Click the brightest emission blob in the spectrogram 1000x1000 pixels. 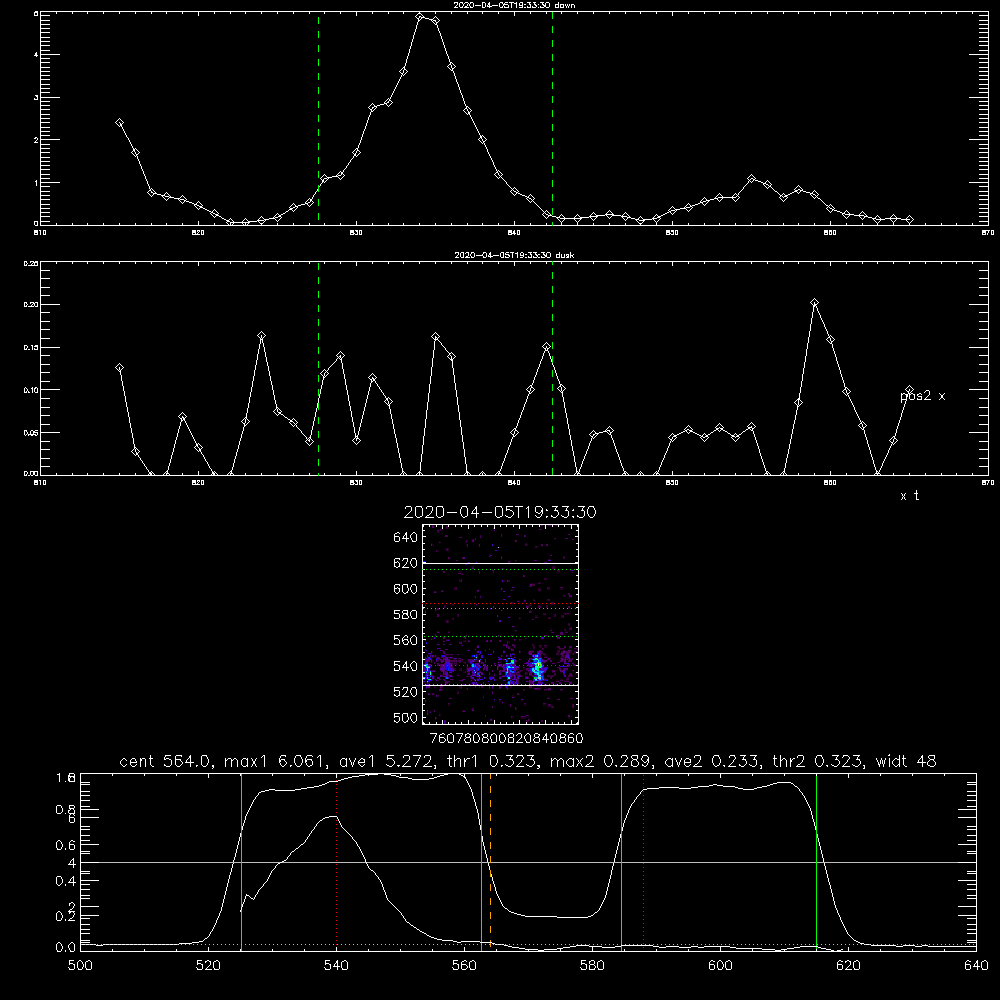click(538, 666)
